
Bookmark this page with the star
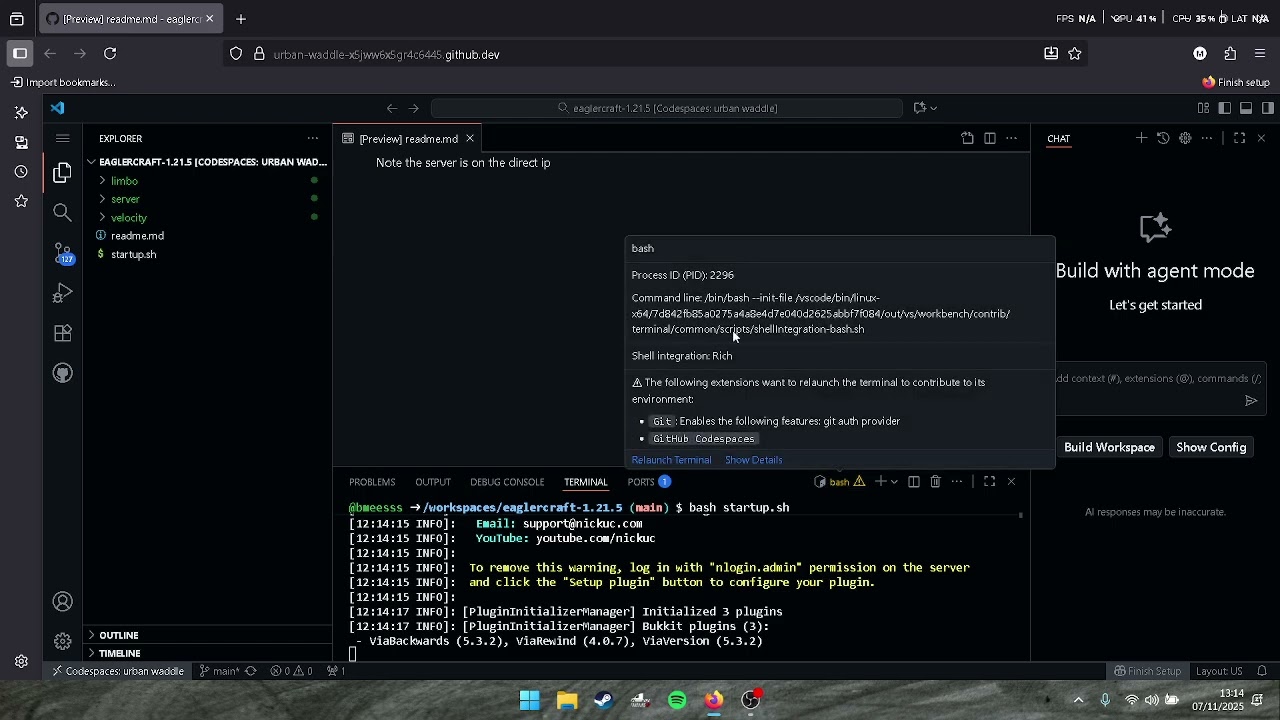coord(1075,54)
